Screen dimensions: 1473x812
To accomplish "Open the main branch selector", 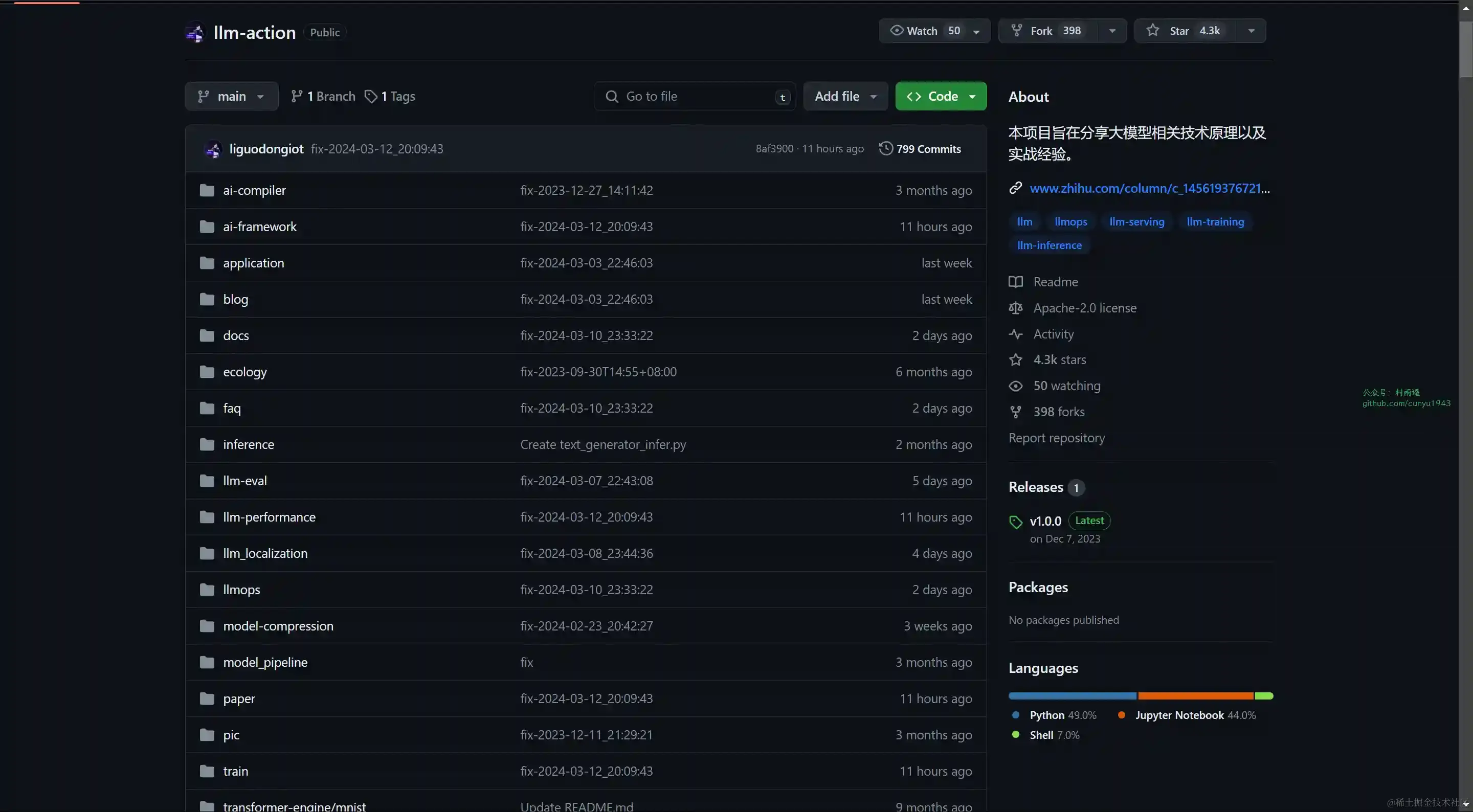I will coord(231,96).
